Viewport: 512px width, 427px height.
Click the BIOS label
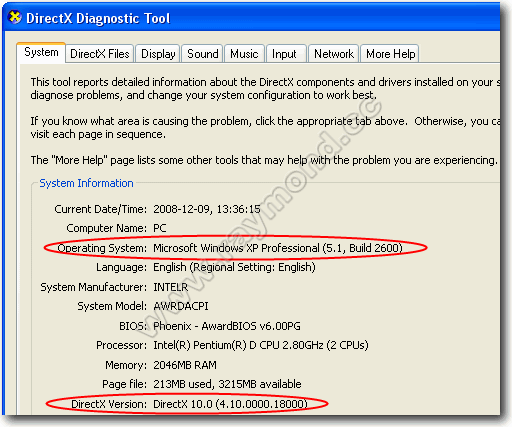pyautogui.click(x=133, y=326)
